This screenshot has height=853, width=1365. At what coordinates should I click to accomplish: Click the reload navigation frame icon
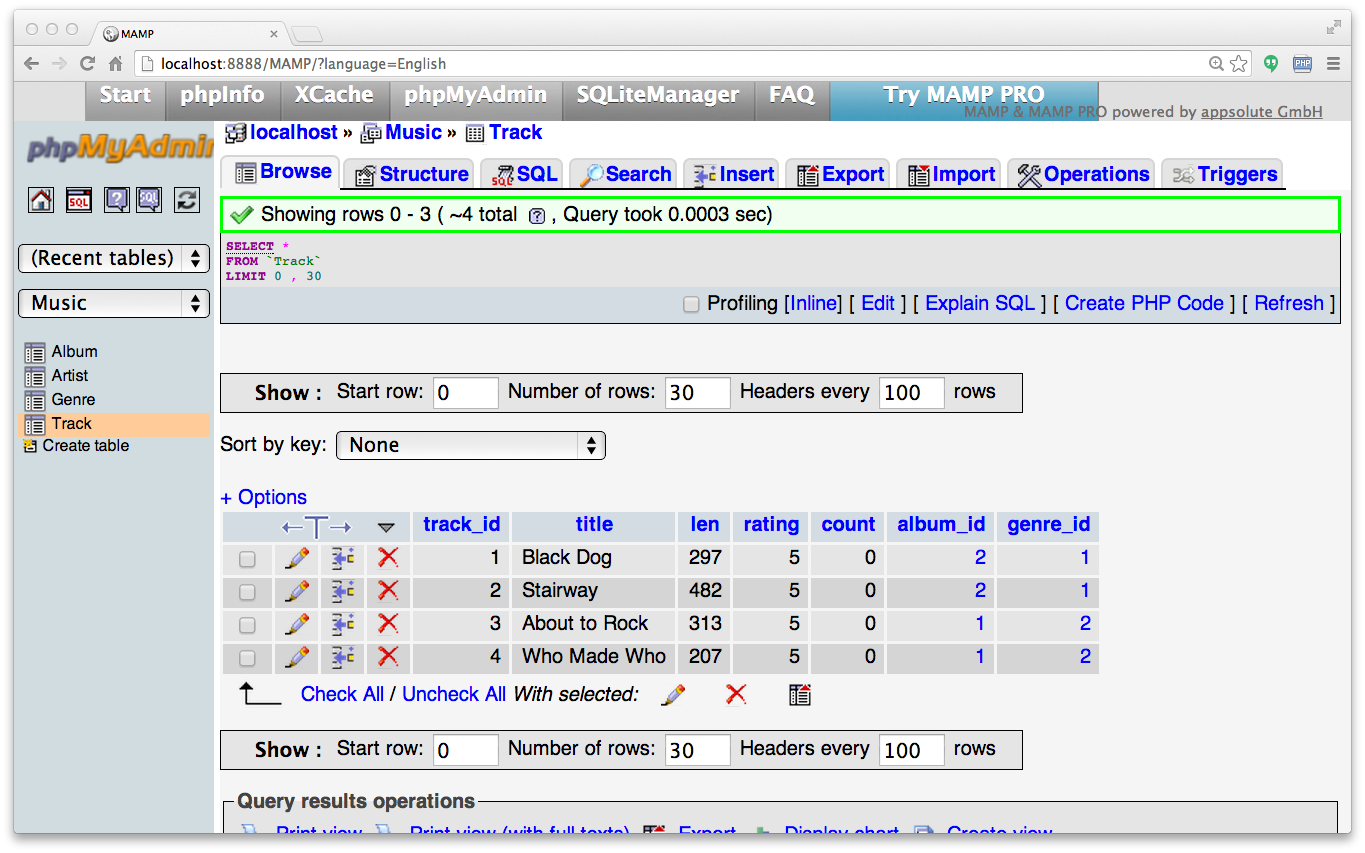(187, 200)
